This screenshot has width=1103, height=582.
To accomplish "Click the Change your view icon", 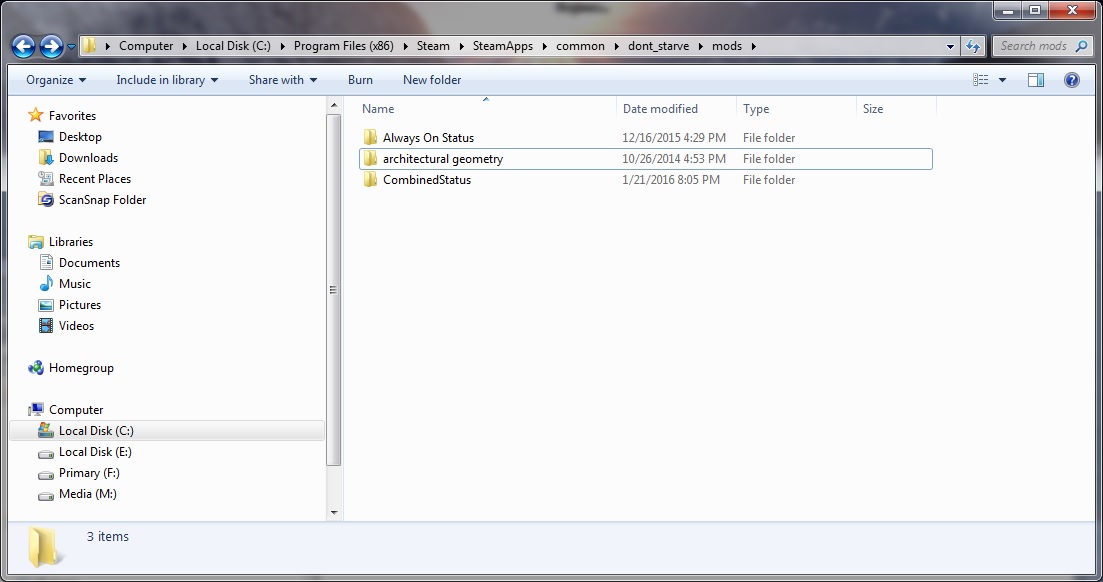I will pyautogui.click(x=981, y=80).
